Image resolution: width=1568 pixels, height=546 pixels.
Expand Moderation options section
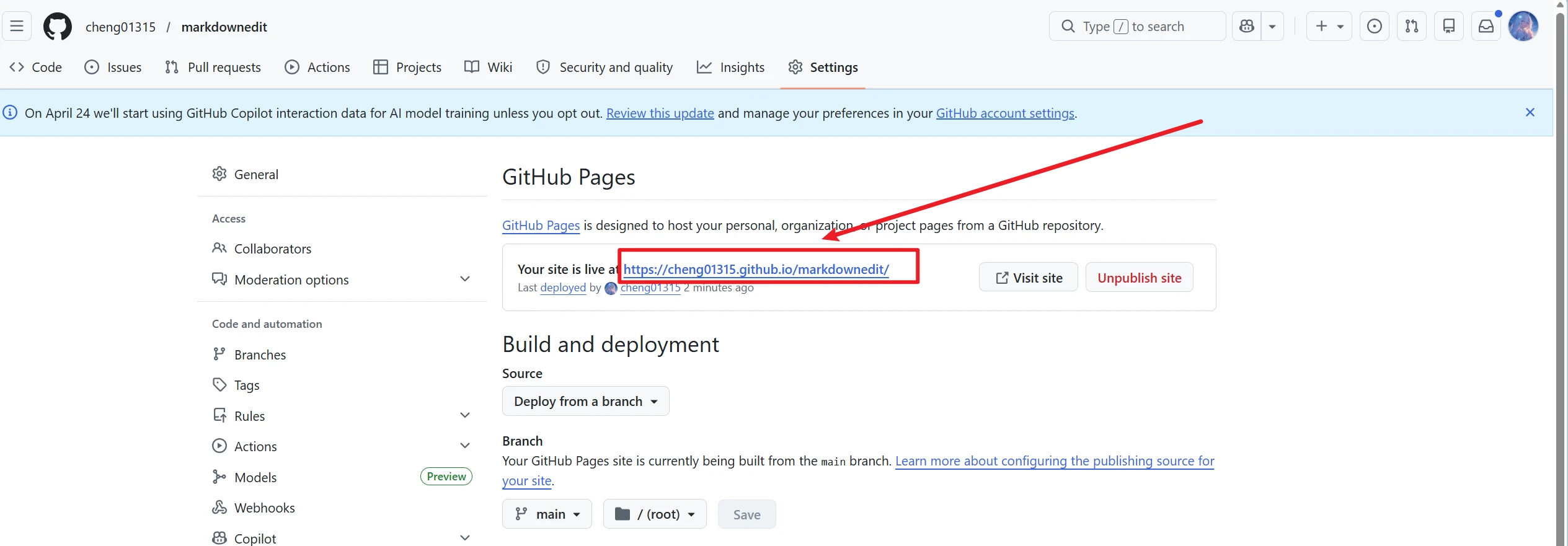point(464,280)
